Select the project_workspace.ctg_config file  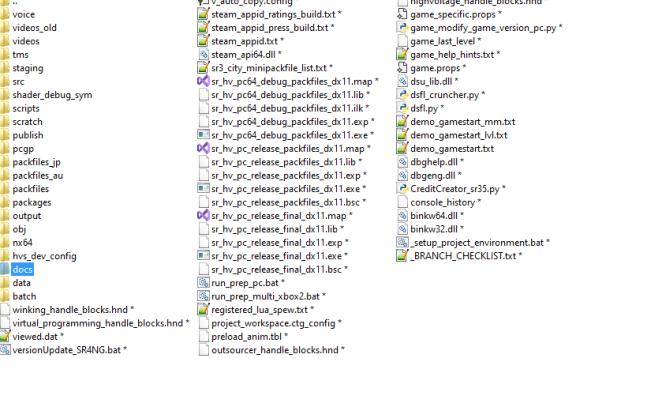click(273, 324)
